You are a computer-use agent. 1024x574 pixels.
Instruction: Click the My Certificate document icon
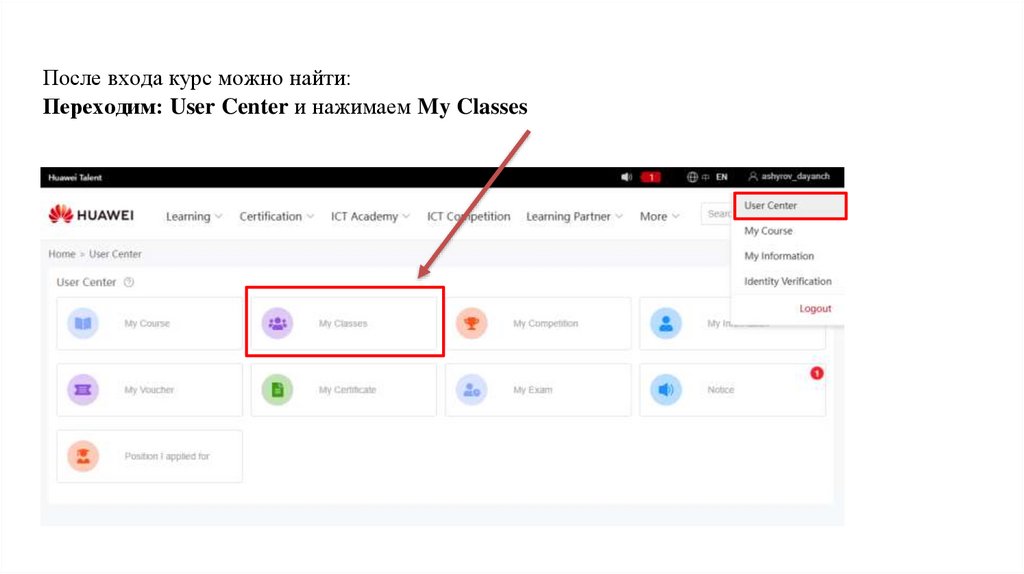click(278, 390)
